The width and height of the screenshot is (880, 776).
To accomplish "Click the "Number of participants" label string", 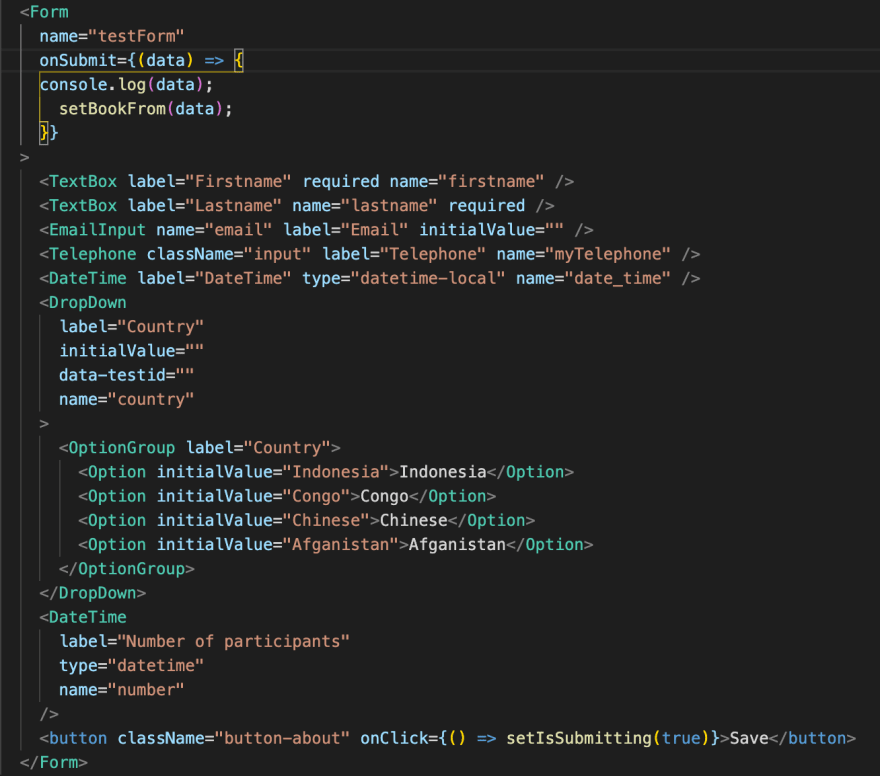I will tap(233, 641).
